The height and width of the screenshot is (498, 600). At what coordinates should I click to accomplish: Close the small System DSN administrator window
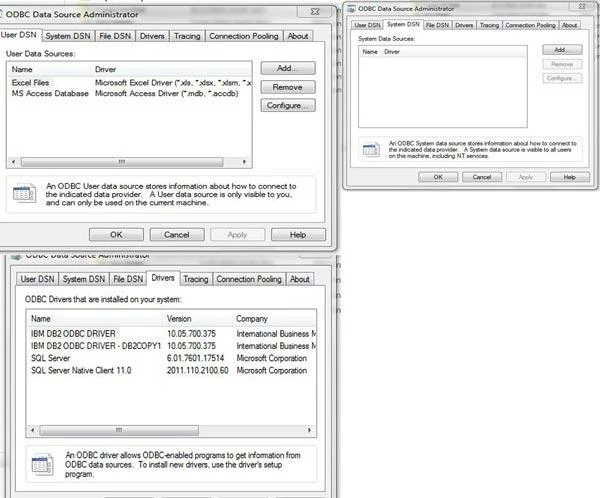(x=582, y=6)
